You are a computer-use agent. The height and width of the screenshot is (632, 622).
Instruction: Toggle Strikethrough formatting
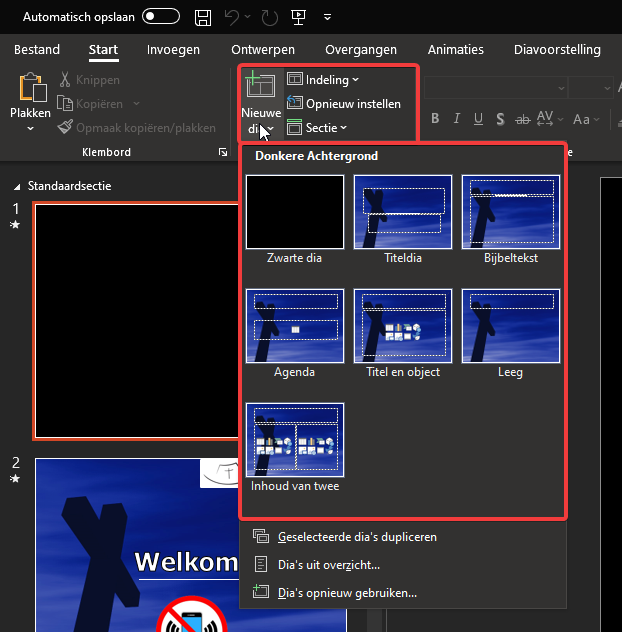click(522, 118)
